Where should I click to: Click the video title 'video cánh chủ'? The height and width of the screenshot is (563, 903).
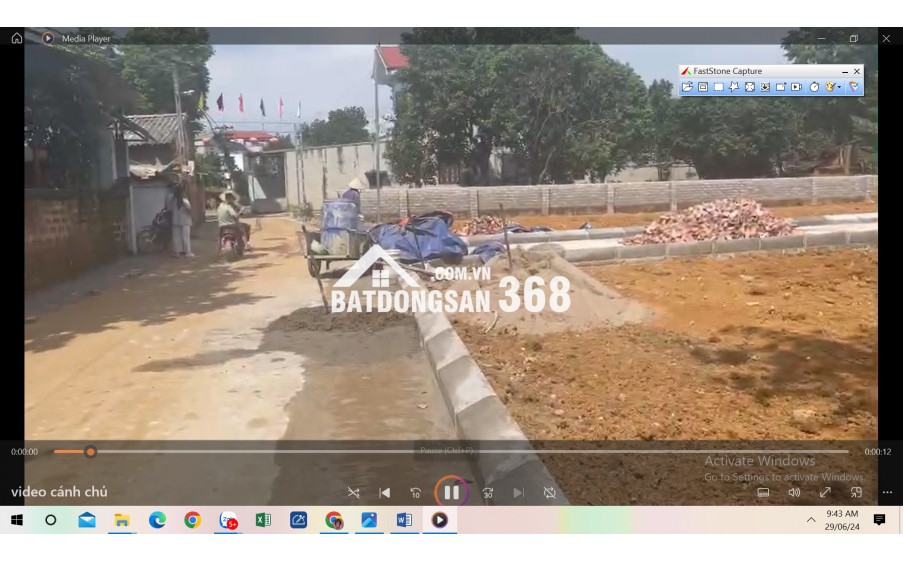click(59, 492)
